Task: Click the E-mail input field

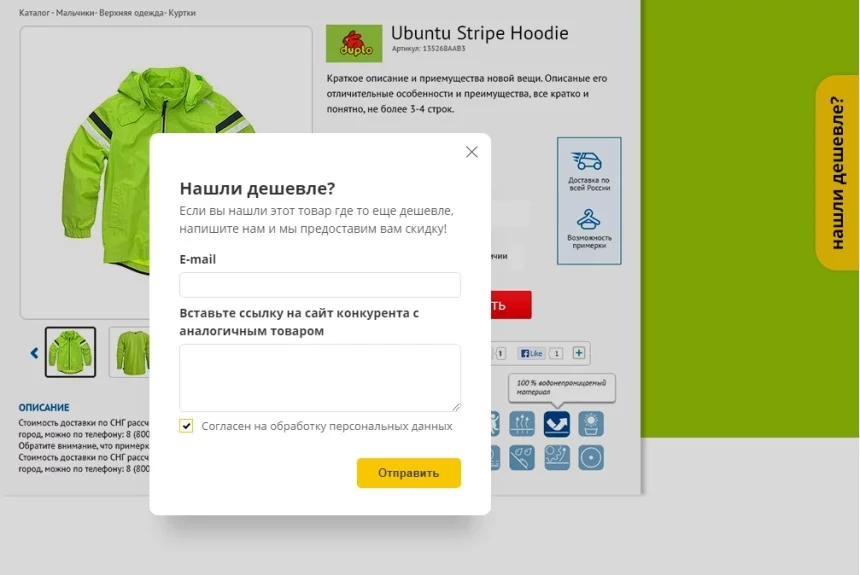Action: pos(320,285)
